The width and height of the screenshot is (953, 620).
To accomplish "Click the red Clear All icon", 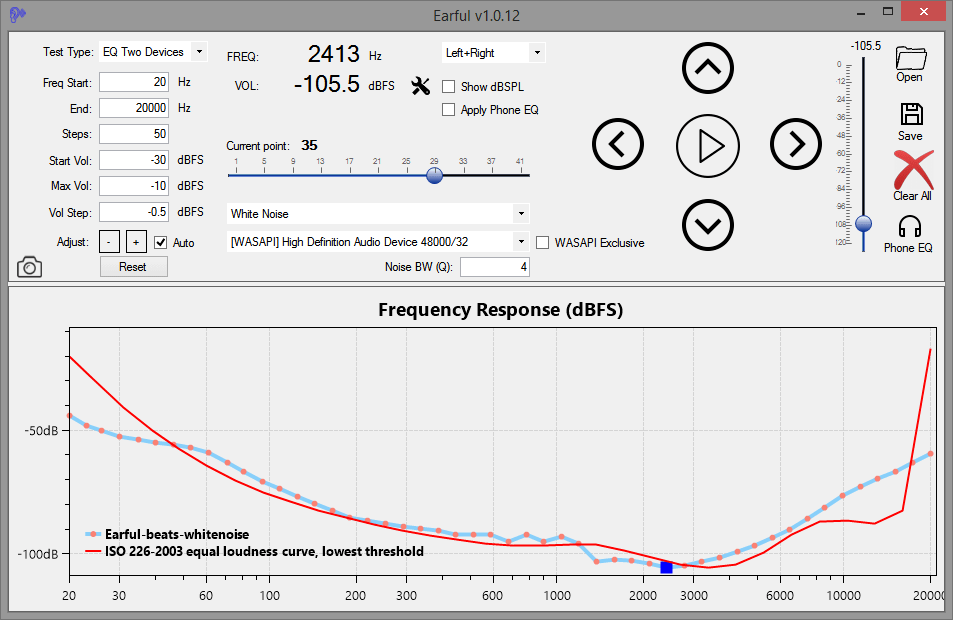I will tap(912, 170).
